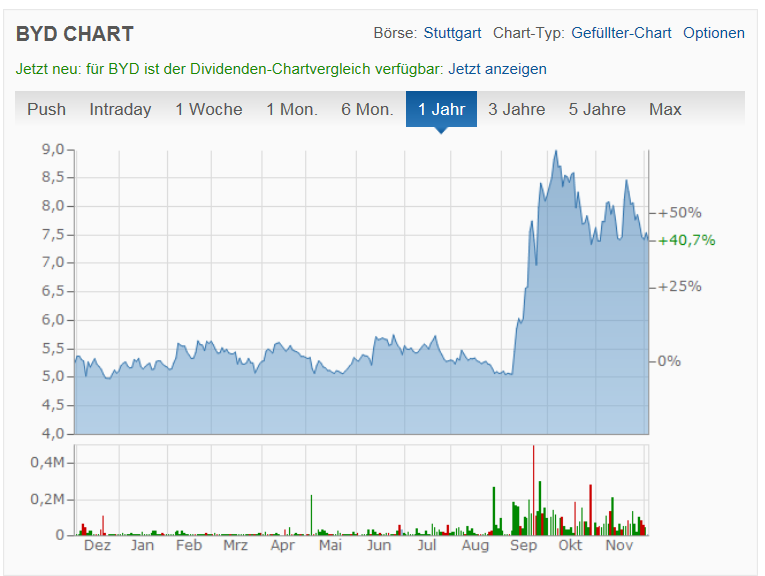The width and height of the screenshot is (765, 576).
Task: Click the tall green volume bar above the Mai label
Action: click(x=311, y=515)
